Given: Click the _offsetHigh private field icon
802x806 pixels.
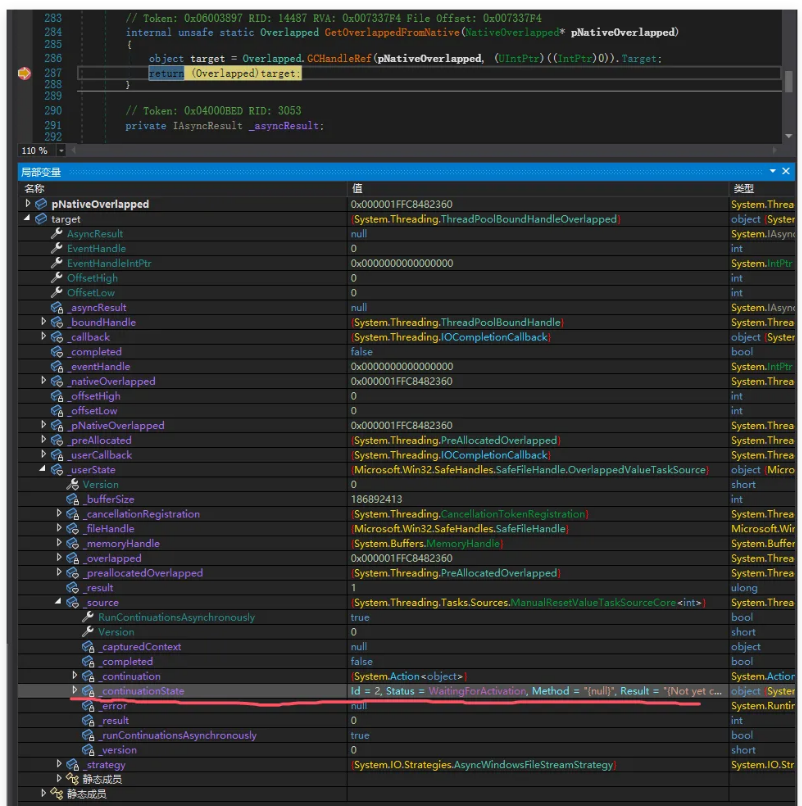Looking at the screenshot, I should coord(57,396).
